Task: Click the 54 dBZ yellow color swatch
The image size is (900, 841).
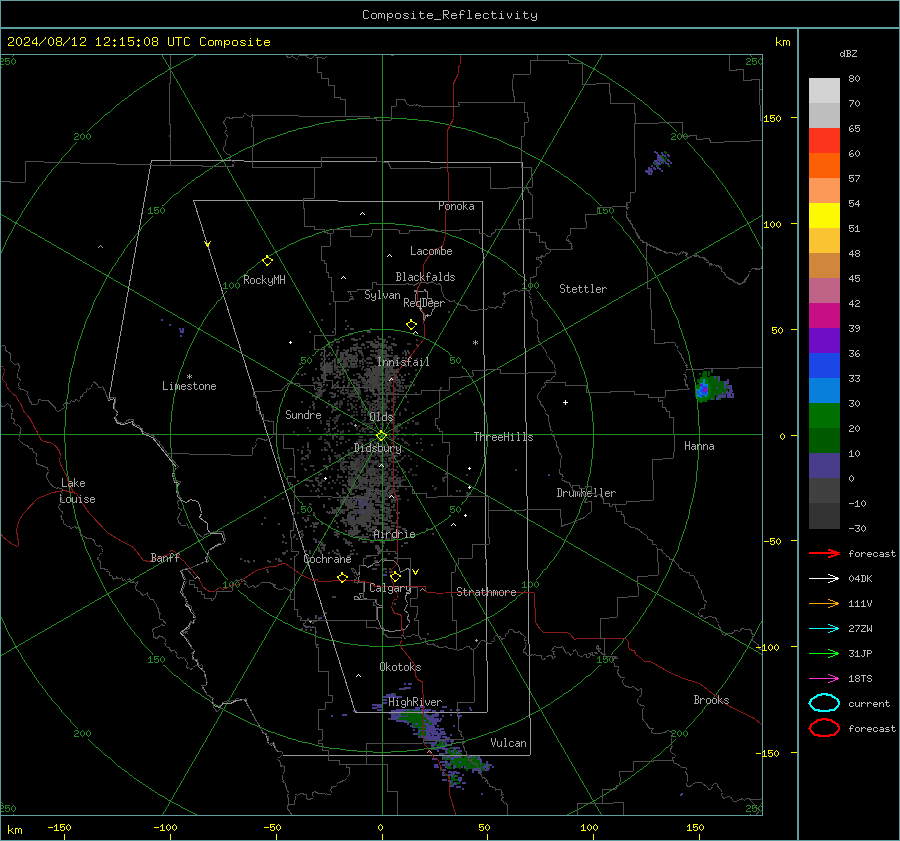Action: (x=824, y=215)
